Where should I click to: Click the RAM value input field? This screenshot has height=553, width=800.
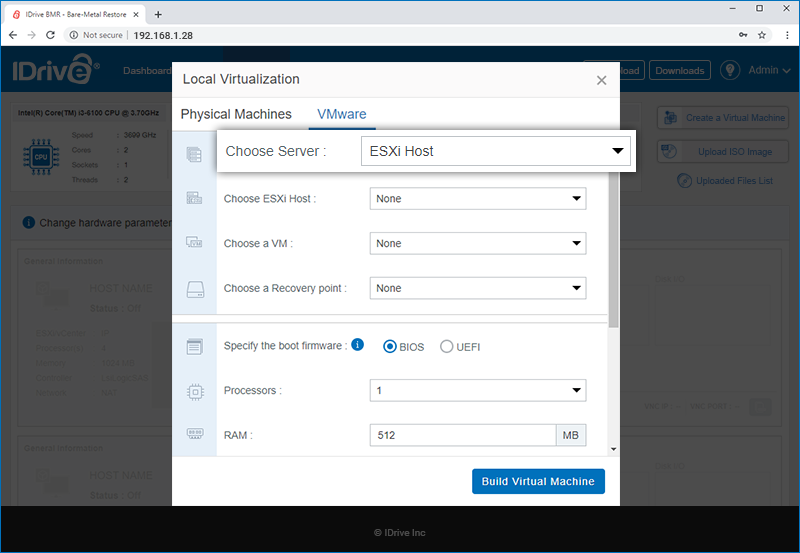[x=463, y=435]
